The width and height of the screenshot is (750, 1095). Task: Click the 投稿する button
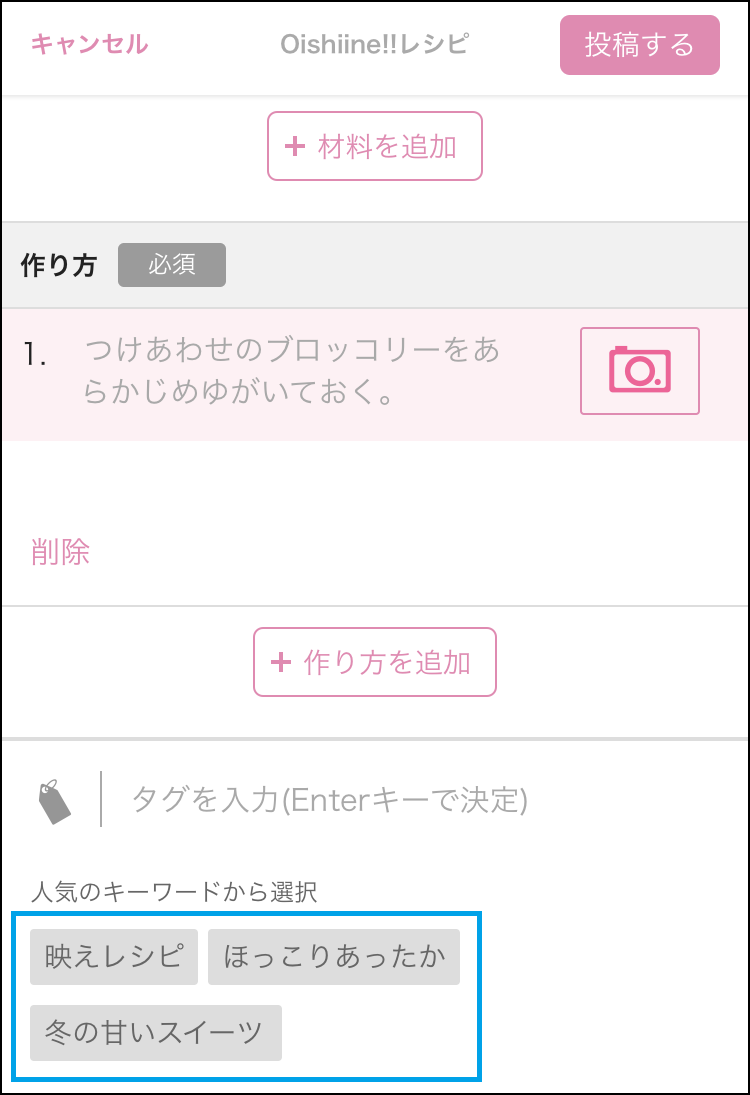[640, 45]
